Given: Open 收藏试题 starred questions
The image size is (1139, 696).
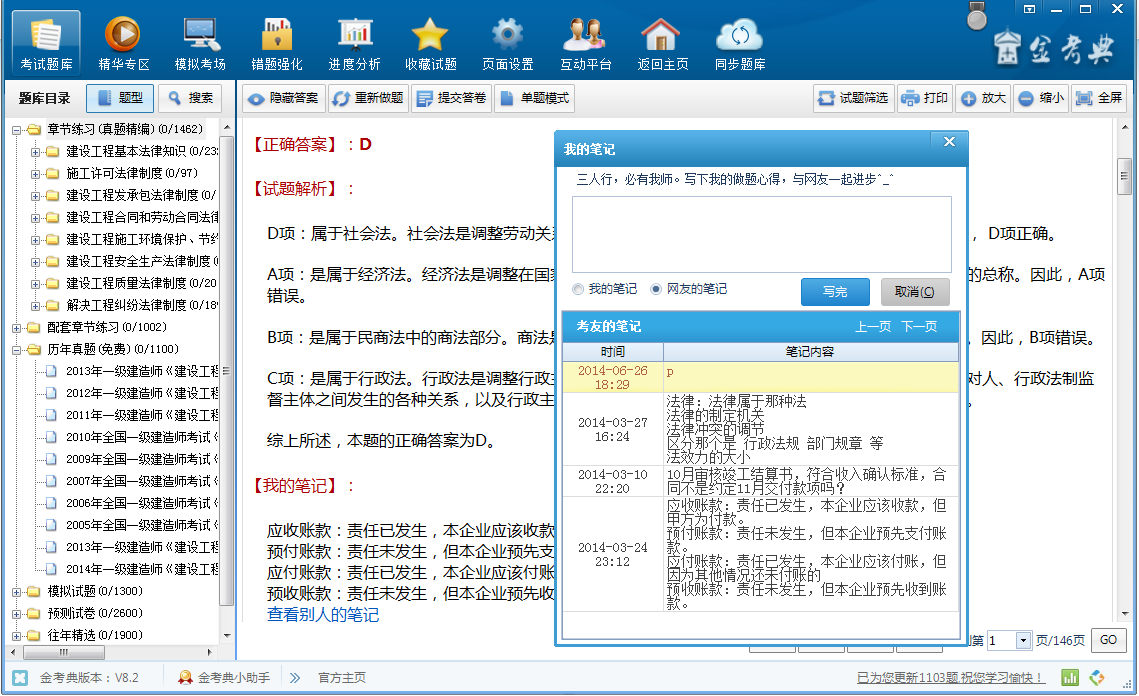Looking at the screenshot, I should point(431,43).
